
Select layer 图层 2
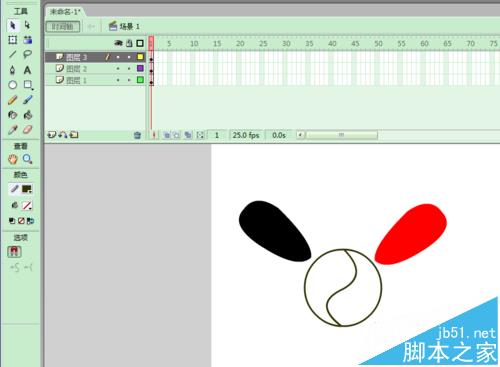tap(77, 69)
